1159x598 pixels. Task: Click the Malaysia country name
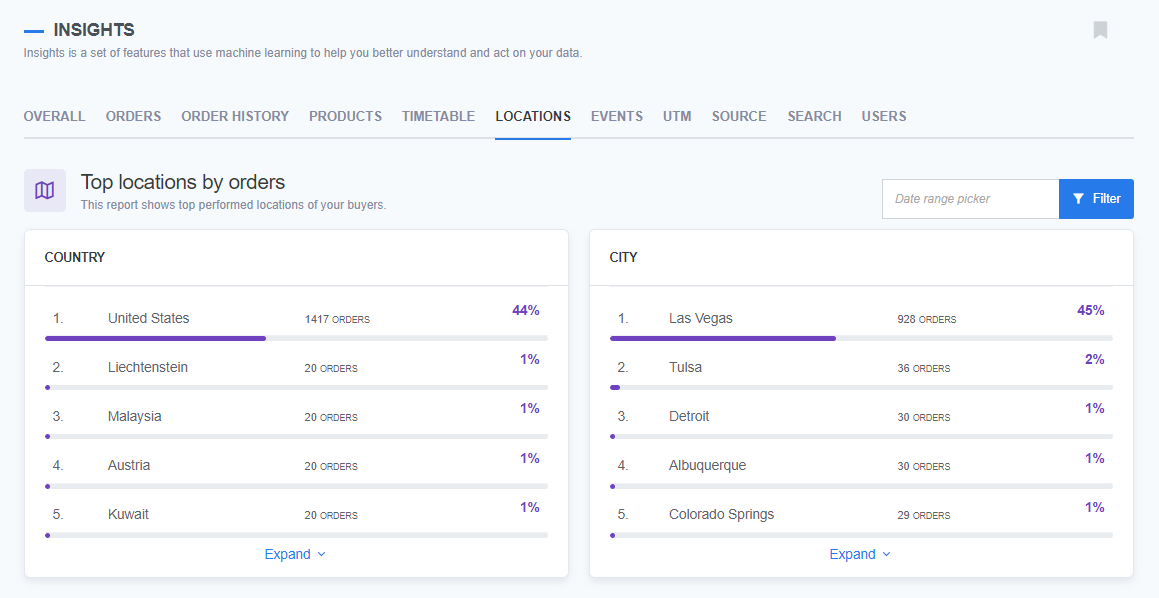[x=135, y=416]
